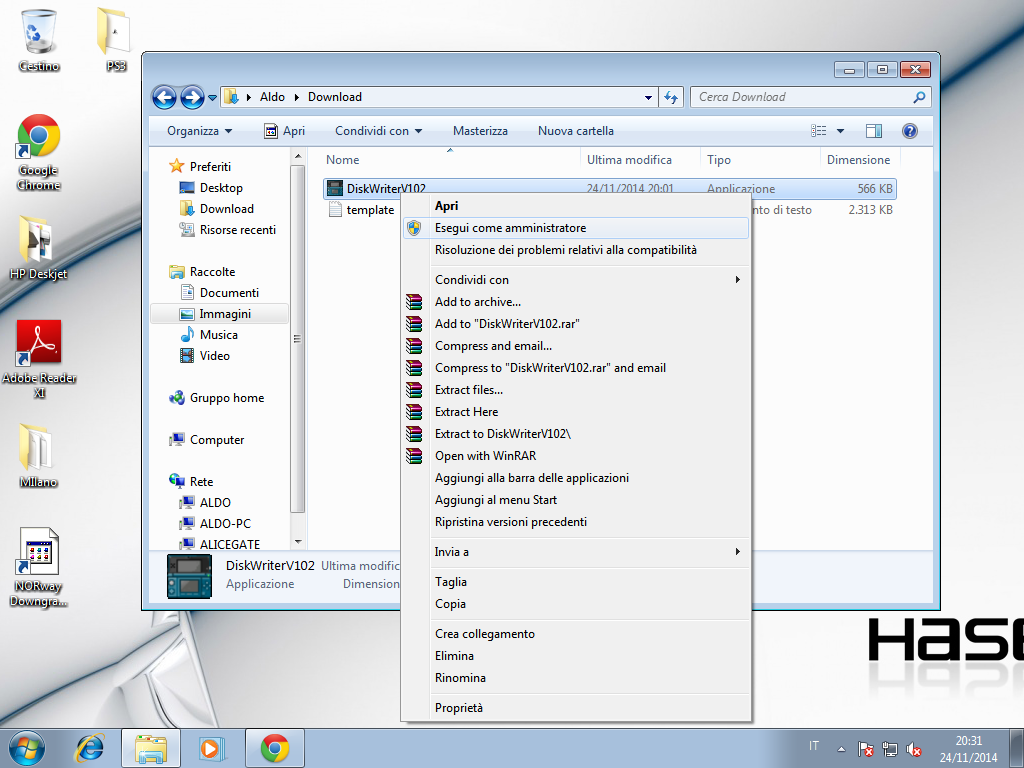1024x768 pixels.
Task: Click the navigation pane scrollbar thumb
Action: coord(297,338)
